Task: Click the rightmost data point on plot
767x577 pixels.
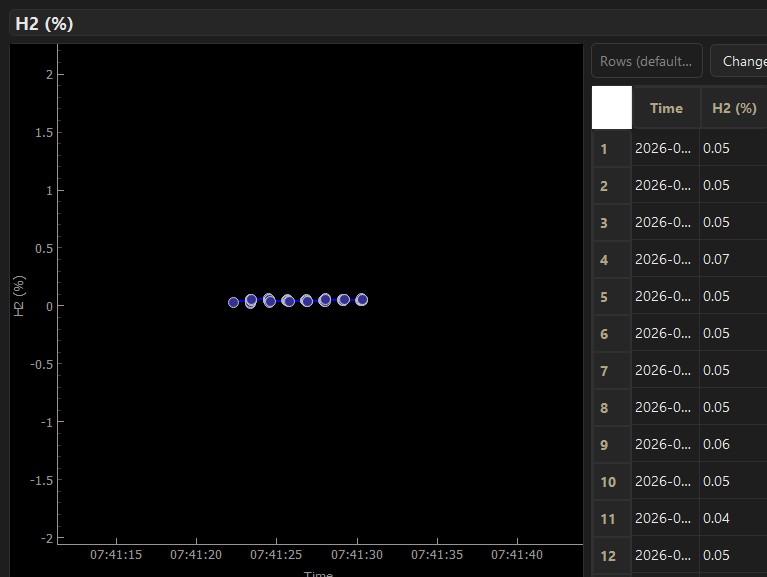Action: (x=362, y=300)
